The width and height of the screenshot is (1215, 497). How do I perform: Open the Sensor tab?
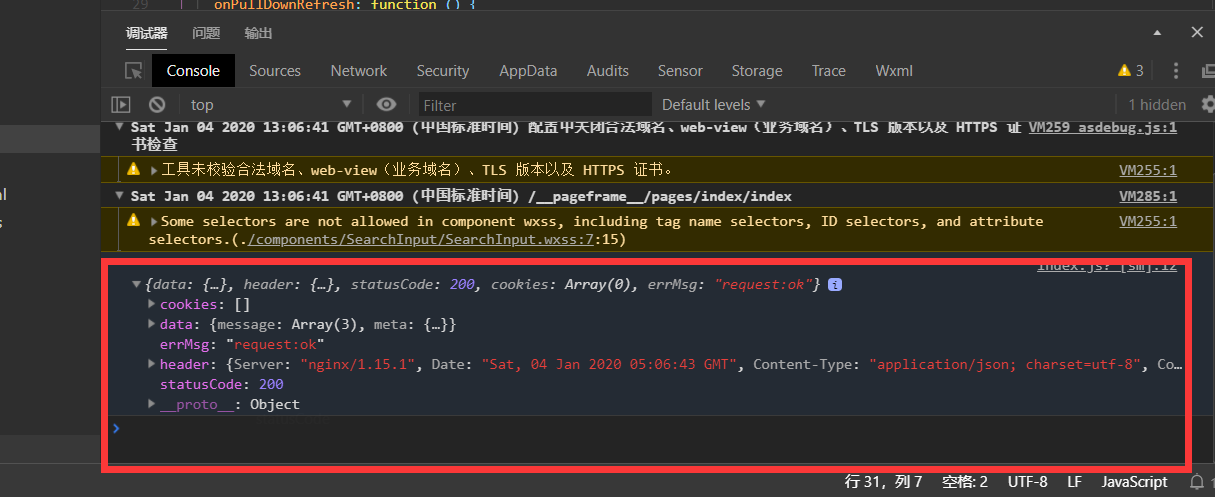click(680, 71)
